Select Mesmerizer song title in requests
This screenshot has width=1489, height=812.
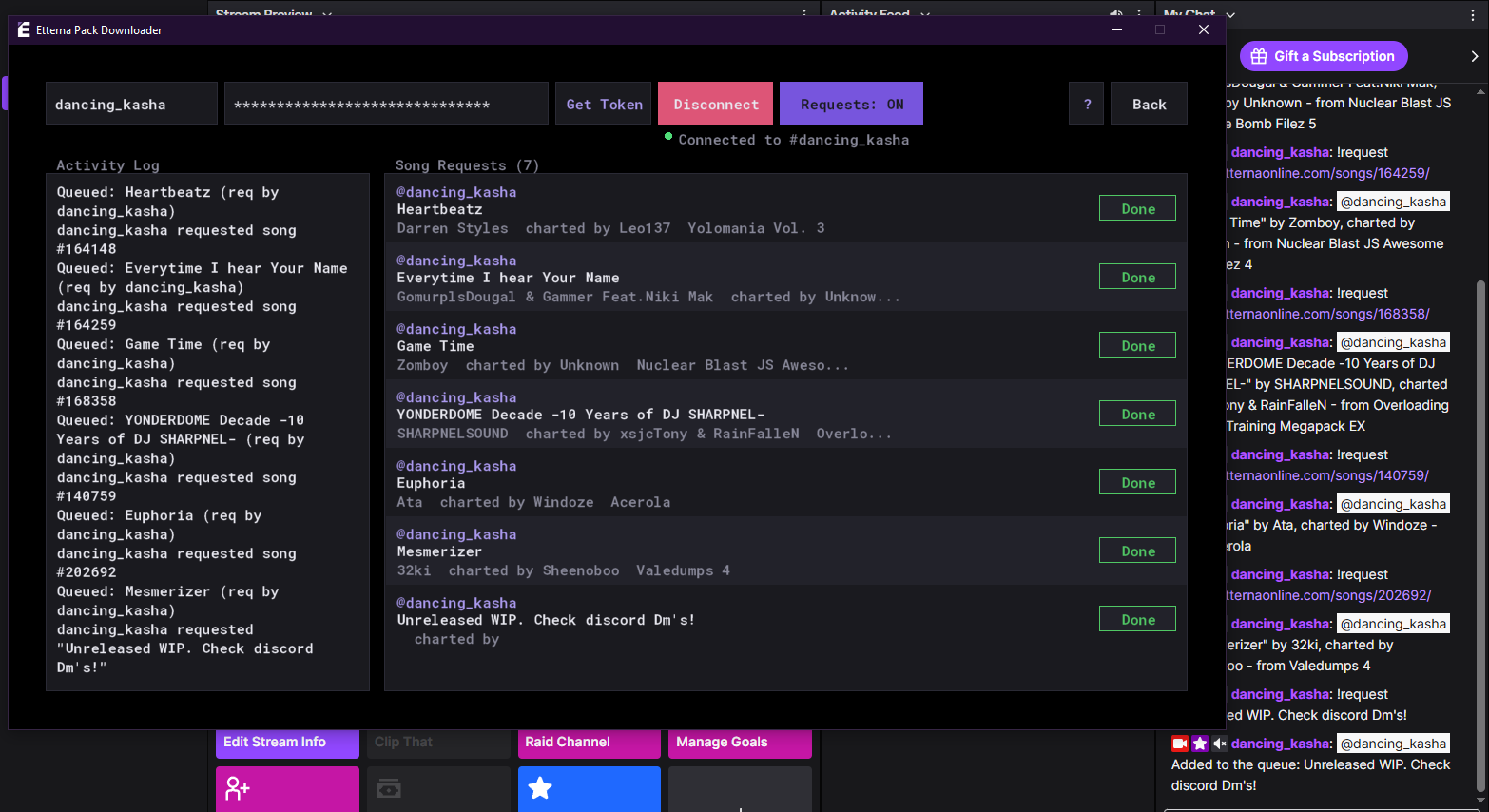tap(439, 551)
